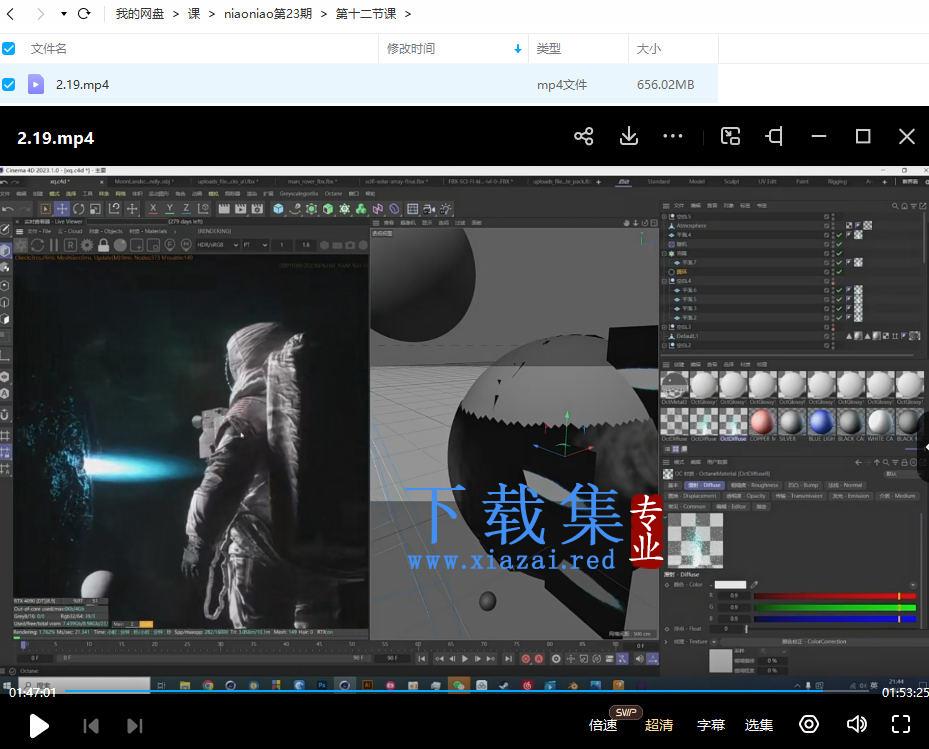Open the video player settings gear
The width and height of the screenshot is (929, 749).
point(809,724)
